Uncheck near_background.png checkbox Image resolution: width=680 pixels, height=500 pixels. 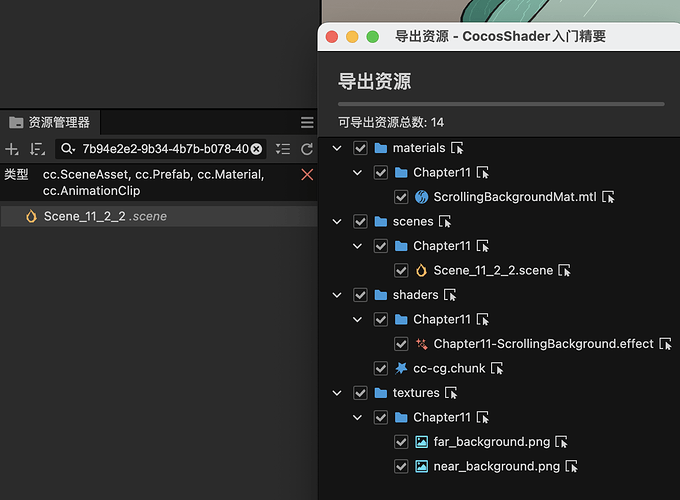(401, 466)
